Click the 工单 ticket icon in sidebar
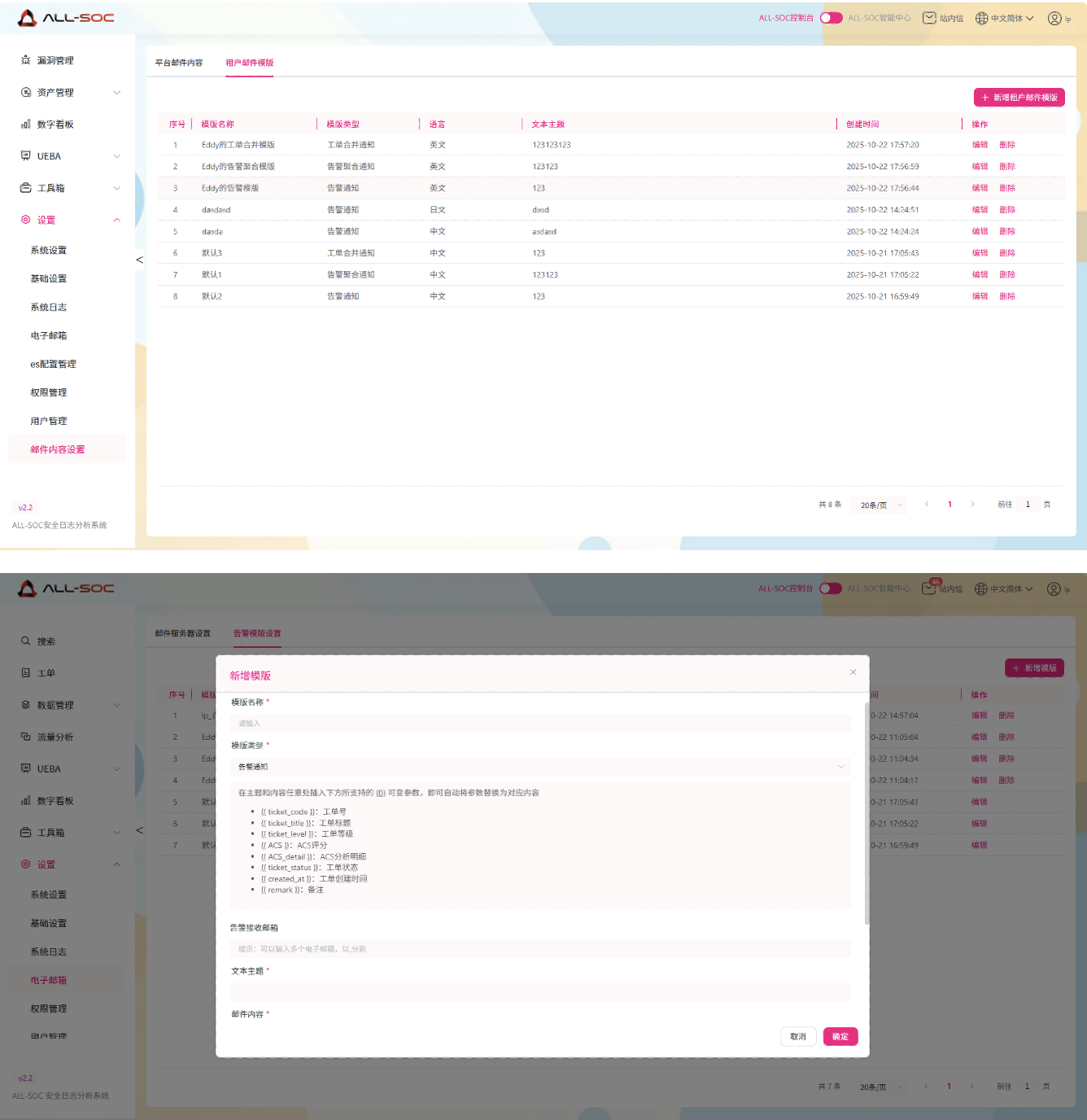This screenshot has width=1087, height=1120. 26,673
